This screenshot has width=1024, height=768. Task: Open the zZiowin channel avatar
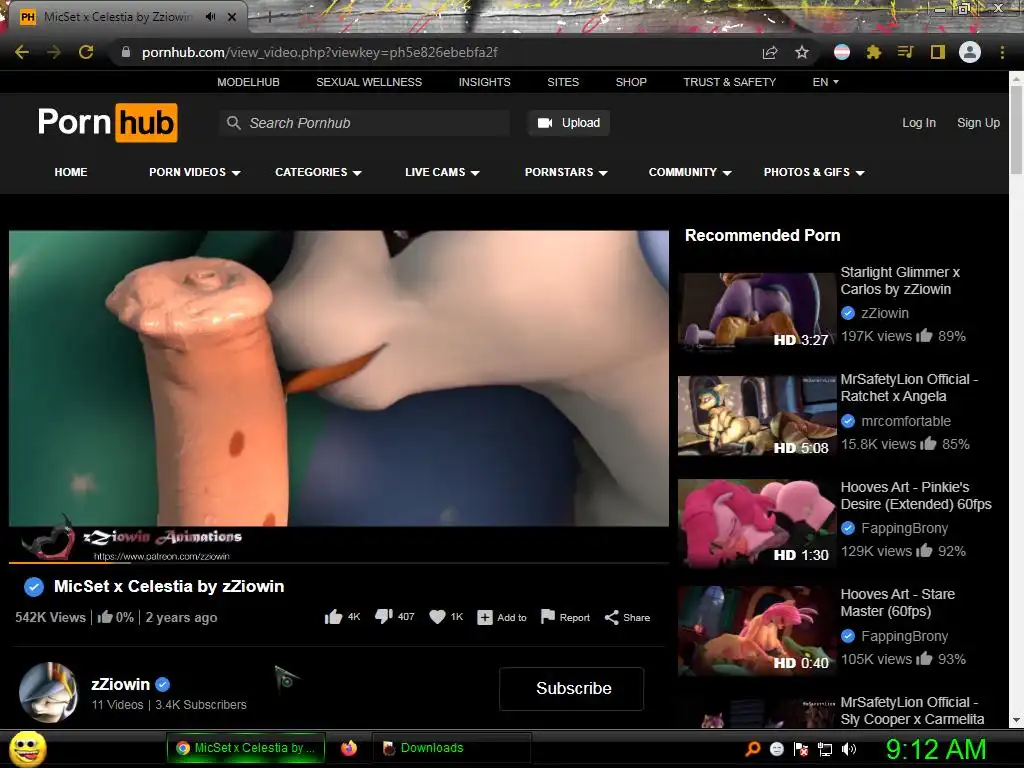pos(48,692)
